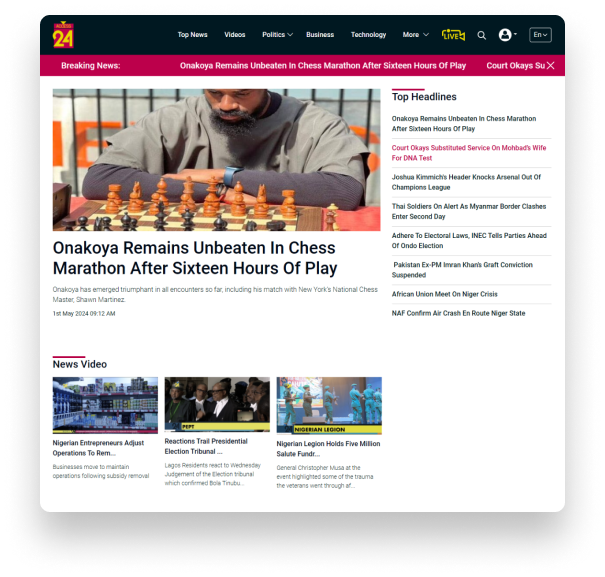Viewport: 605px width, 577px height.
Task: Open the LIVE broadcast icon
Action: pyautogui.click(x=453, y=35)
